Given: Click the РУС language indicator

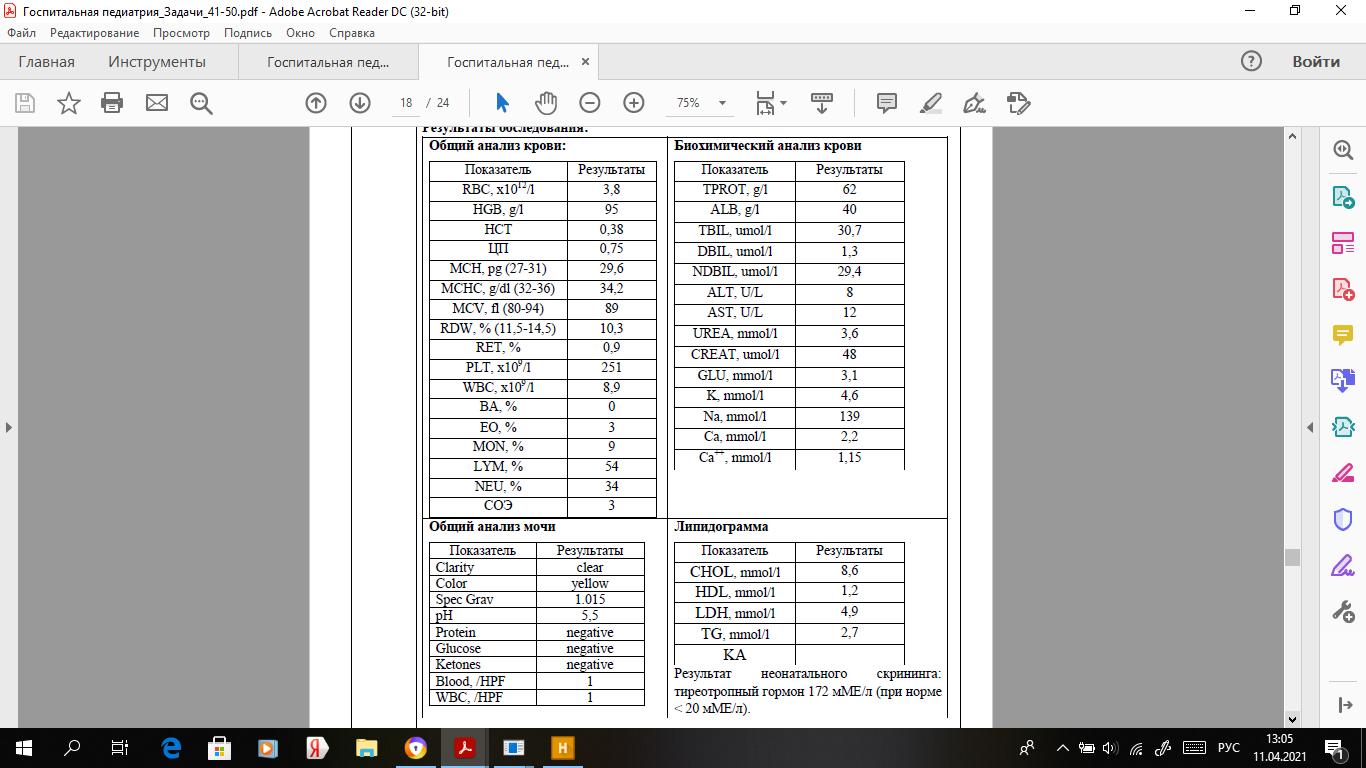Looking at the screenshot, I should 1229,747.
